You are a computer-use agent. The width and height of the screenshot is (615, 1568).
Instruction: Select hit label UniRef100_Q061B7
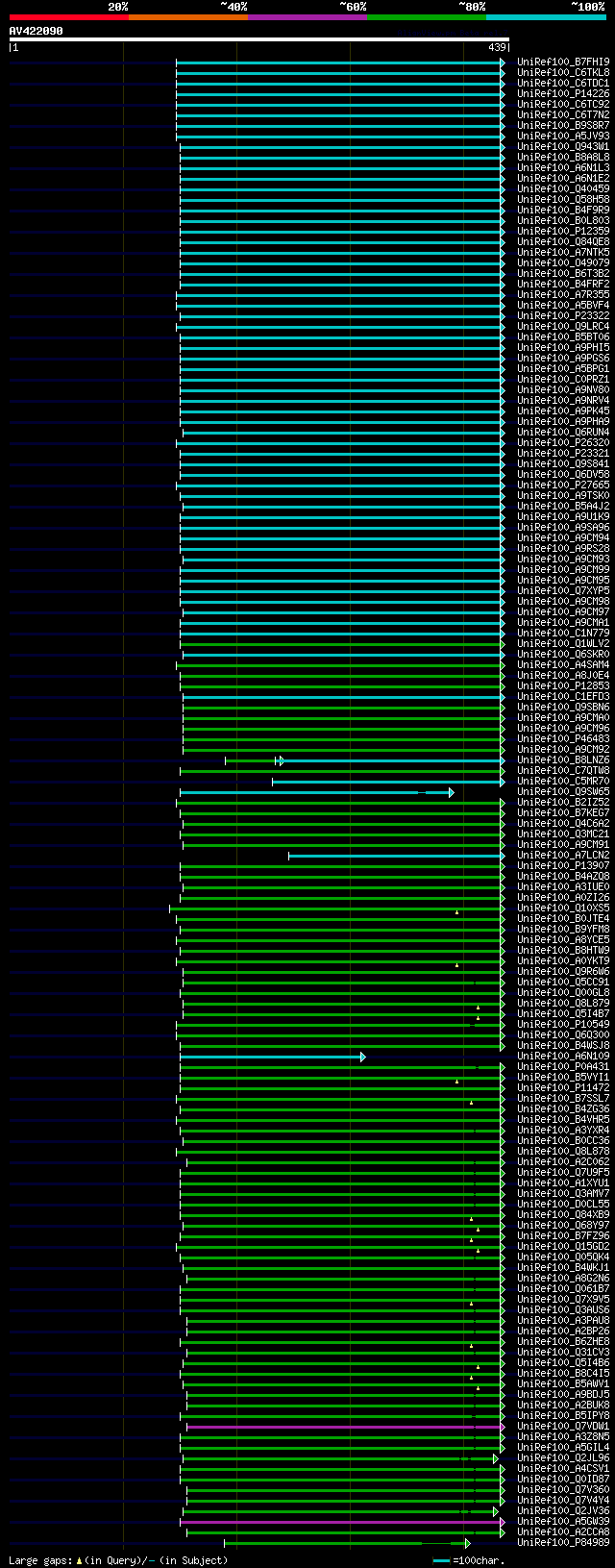563,1289
